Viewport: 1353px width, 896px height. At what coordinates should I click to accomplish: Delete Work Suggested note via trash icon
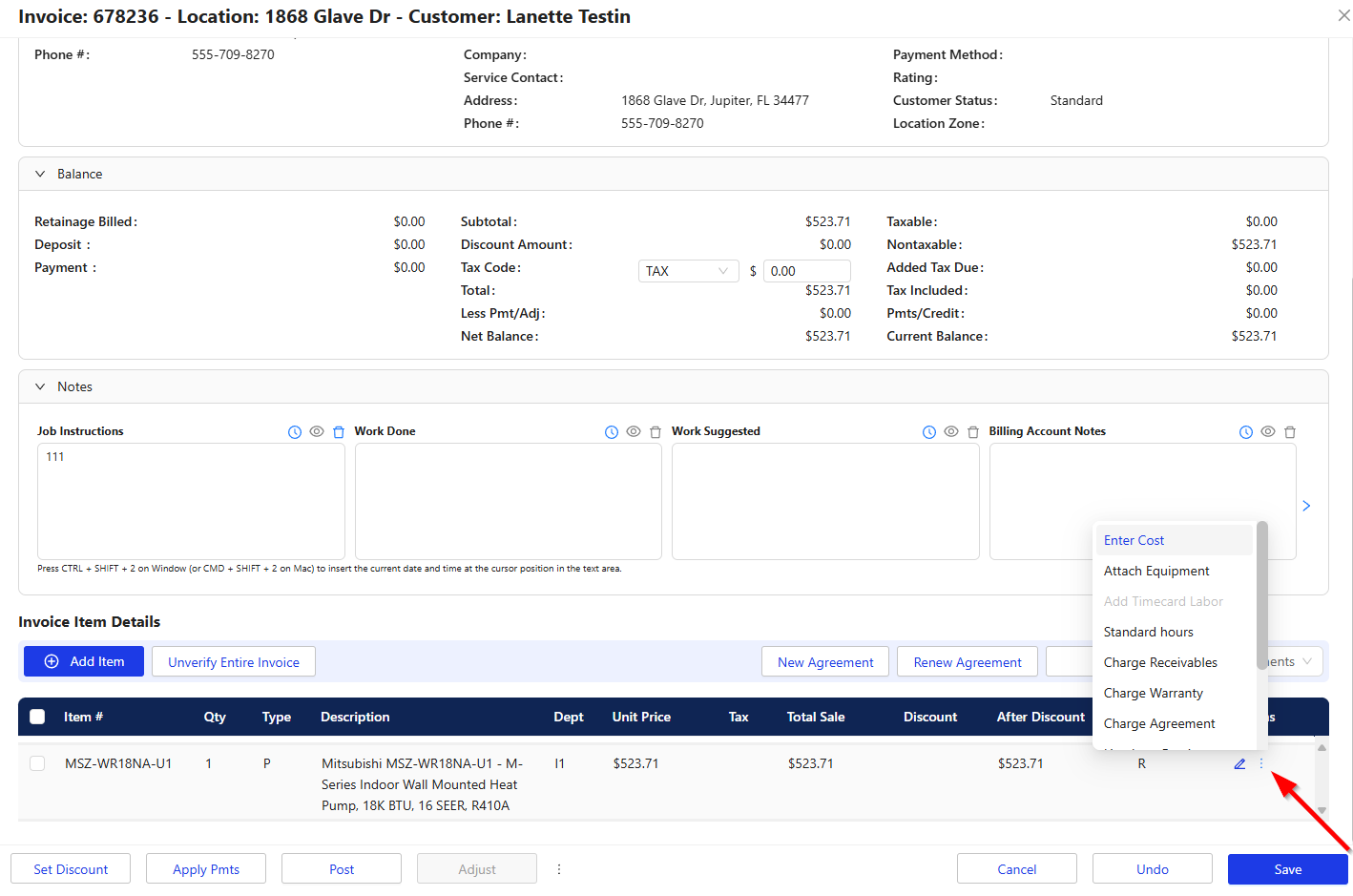click(973, 432)
